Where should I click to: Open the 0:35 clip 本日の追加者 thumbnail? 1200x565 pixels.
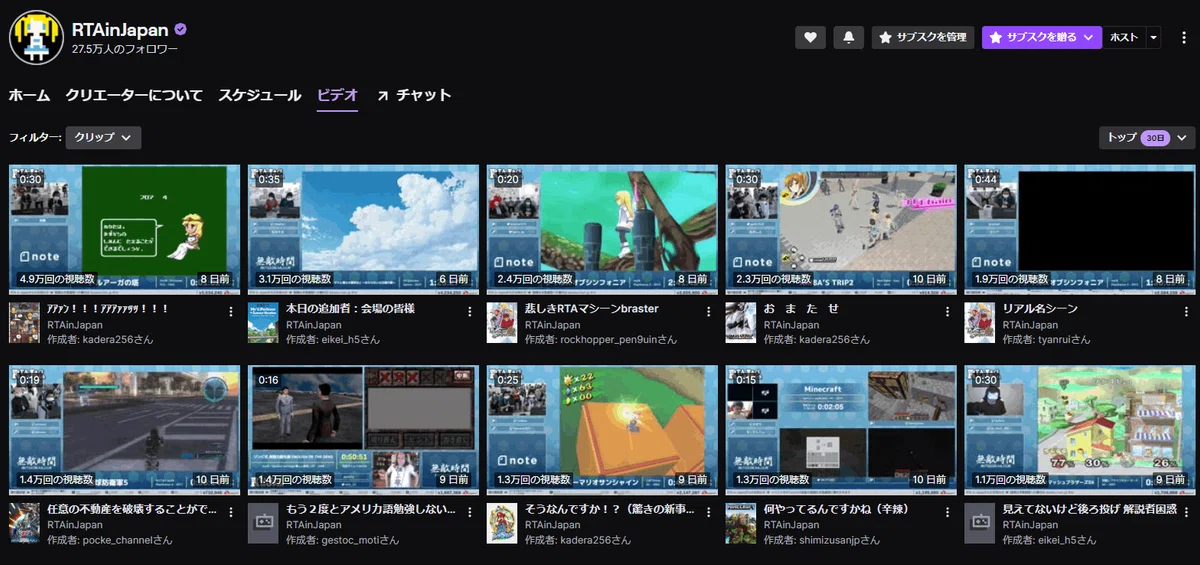tap(364, 230)
